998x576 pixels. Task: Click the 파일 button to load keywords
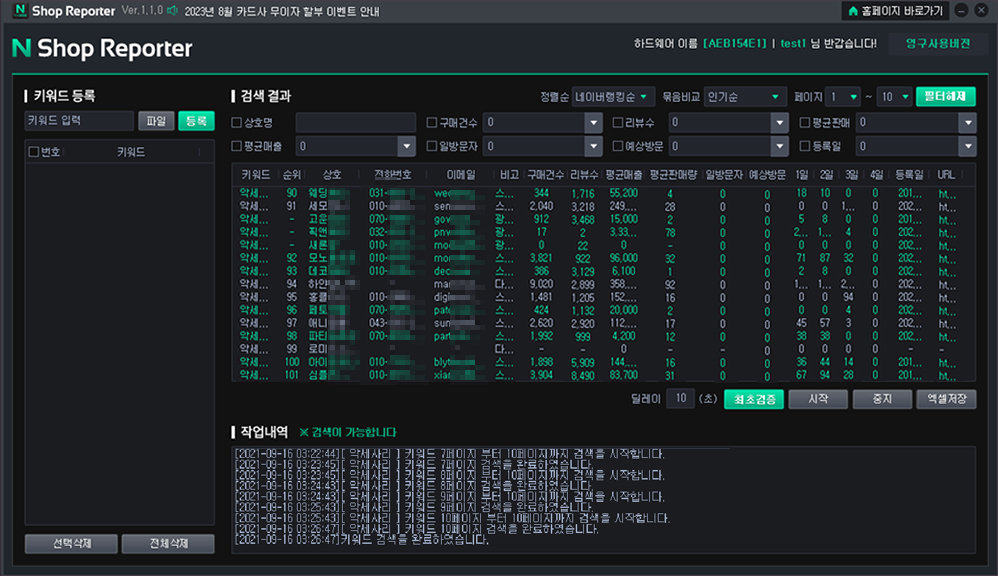click(x=156, y=121)
